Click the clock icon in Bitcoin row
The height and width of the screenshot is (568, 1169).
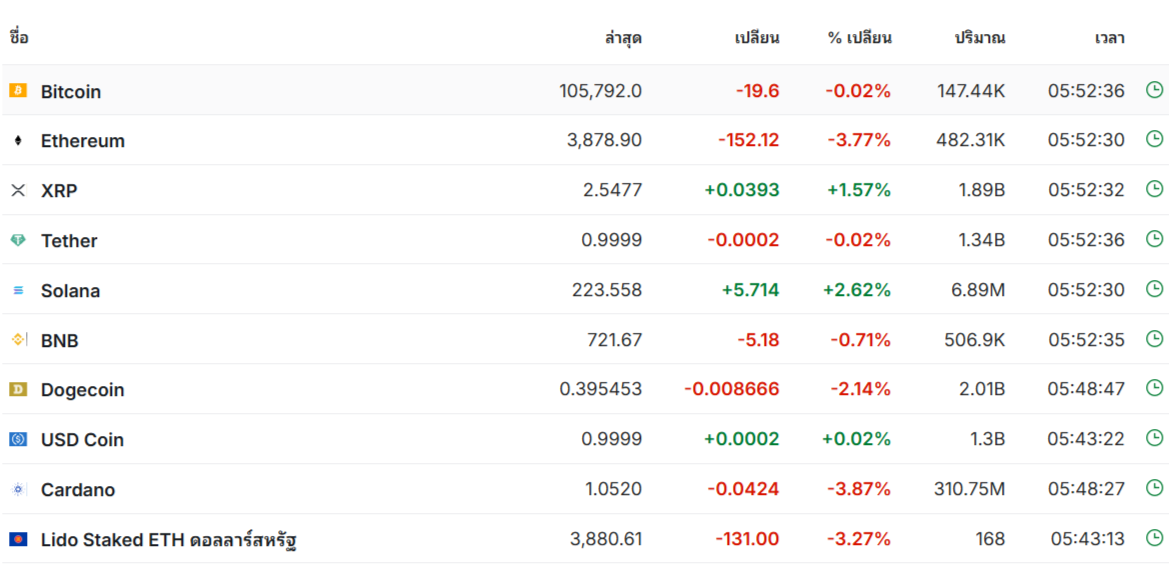pyautogui.click(x=1153, y=90)
